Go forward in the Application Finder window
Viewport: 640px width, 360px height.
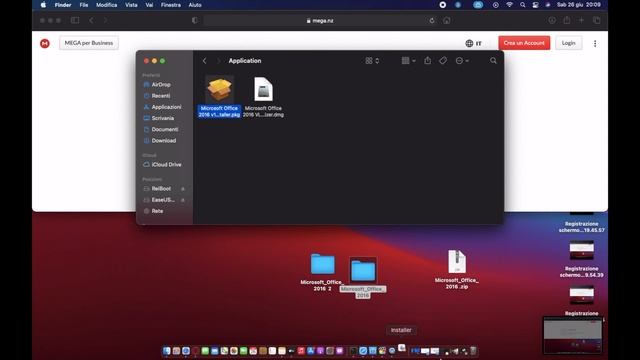pos(218,61)
